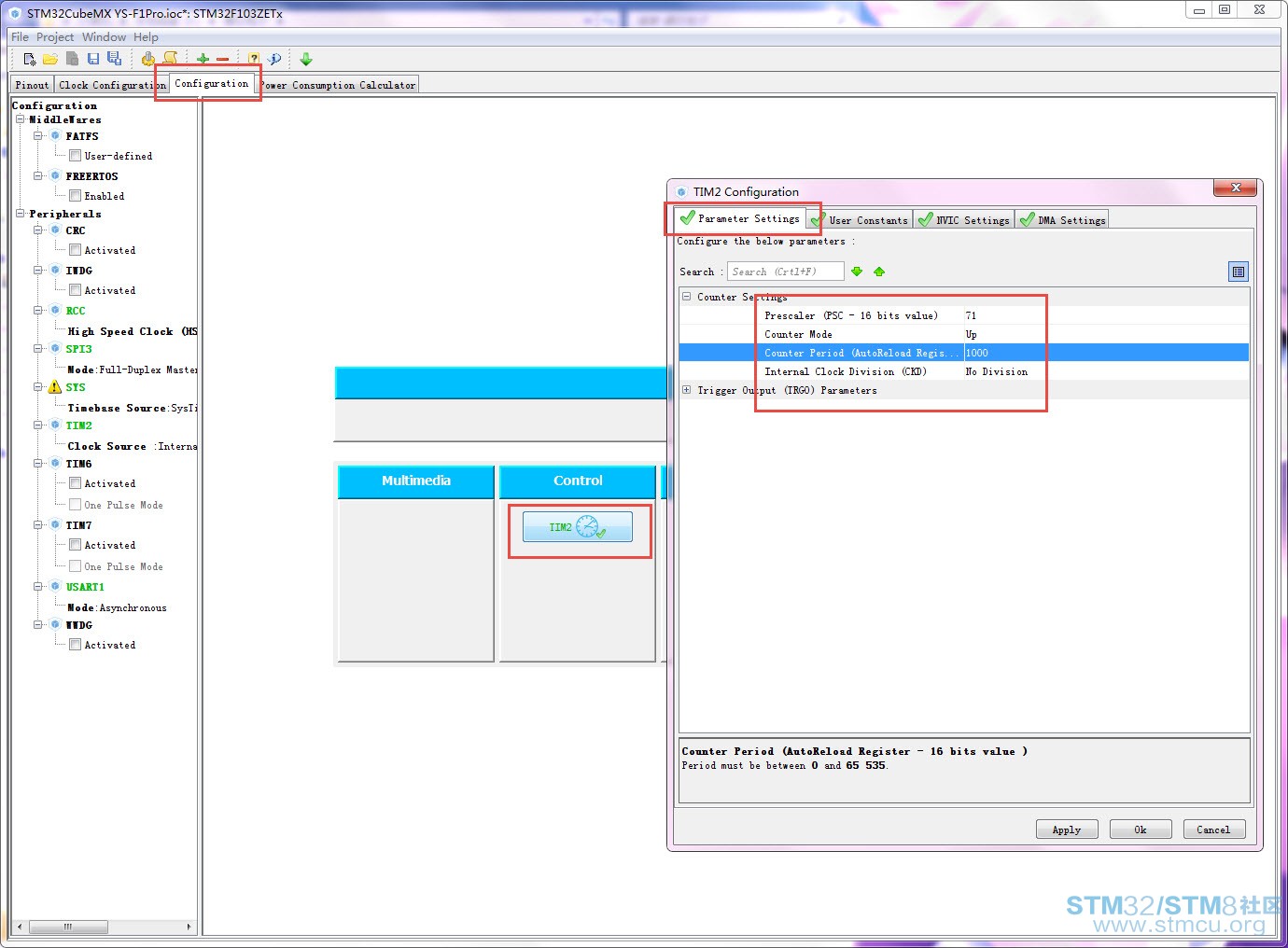Image resolution: width=1288 pixels, height=948 pixels.
Task: Click the FREERTOS cube icon in tree
Action: (55, 176)
